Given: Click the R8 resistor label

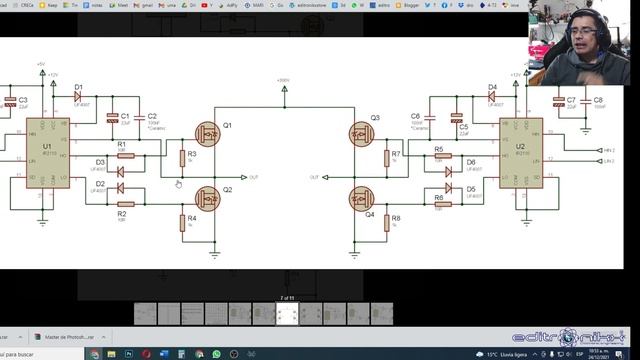Looking at the screenshot, I should tap(396, 218).
